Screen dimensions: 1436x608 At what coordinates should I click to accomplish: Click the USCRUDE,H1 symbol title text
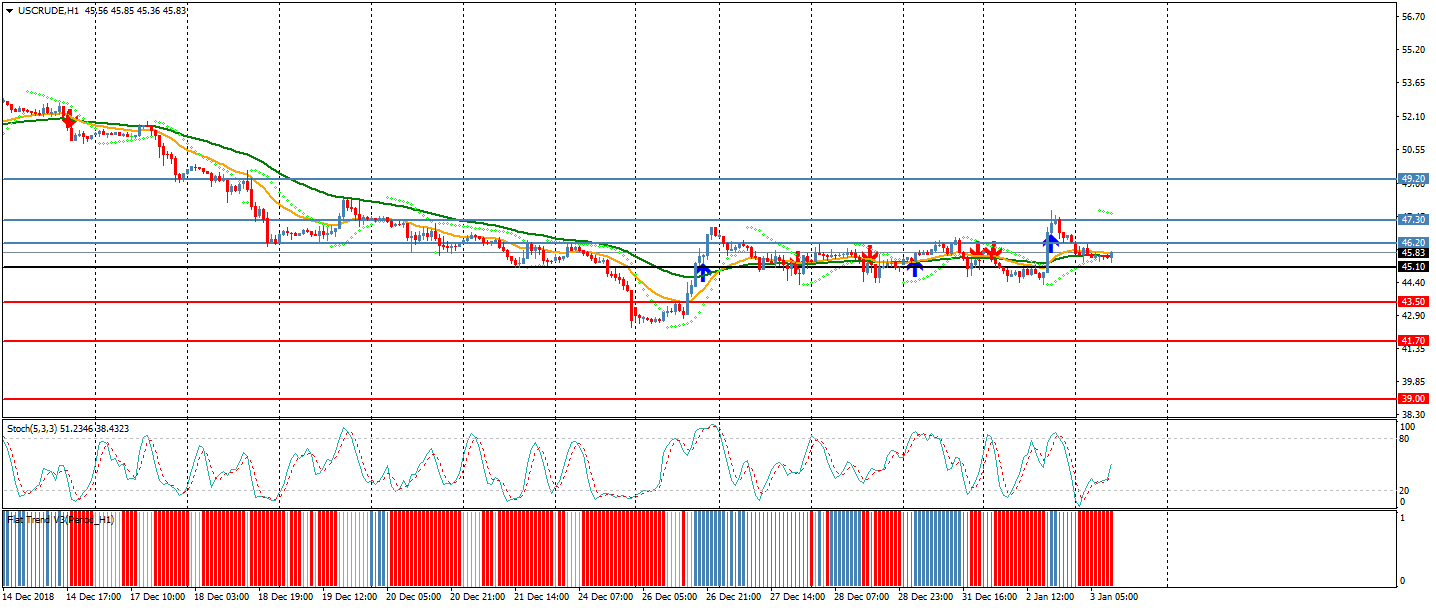tap(49, 11)
